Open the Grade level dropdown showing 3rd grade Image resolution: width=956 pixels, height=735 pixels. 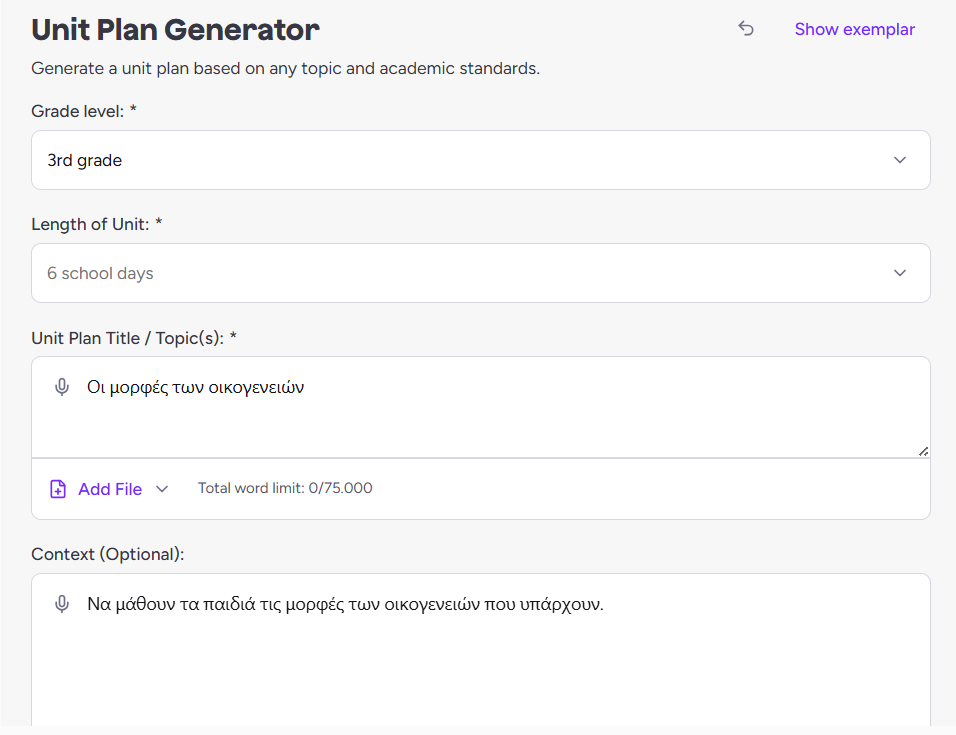coord(480,160)
